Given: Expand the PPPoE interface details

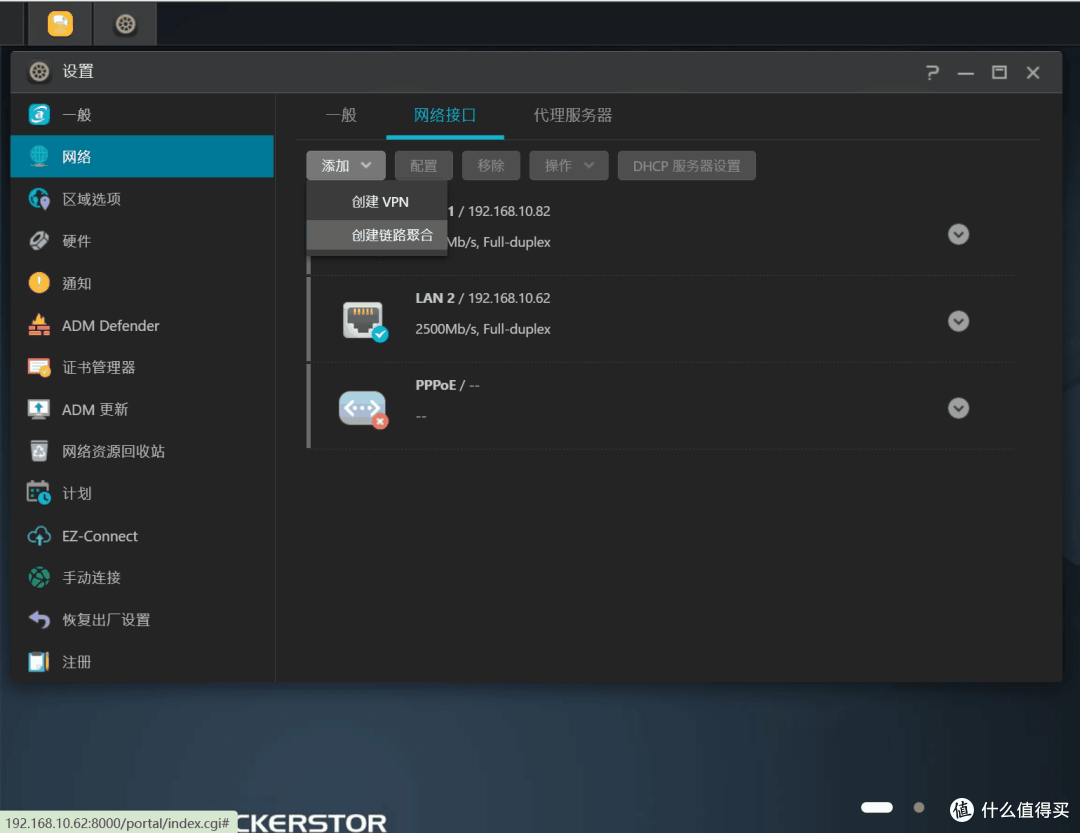Looking at the screenshot, I should [x=958, y=409].
